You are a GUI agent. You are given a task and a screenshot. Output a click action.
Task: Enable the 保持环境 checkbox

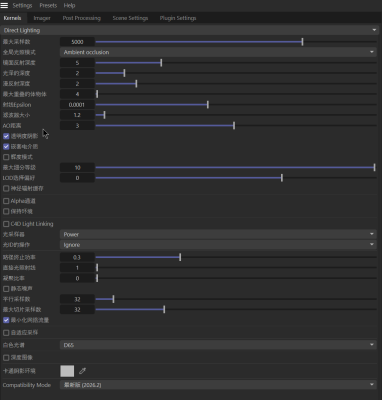6,211
